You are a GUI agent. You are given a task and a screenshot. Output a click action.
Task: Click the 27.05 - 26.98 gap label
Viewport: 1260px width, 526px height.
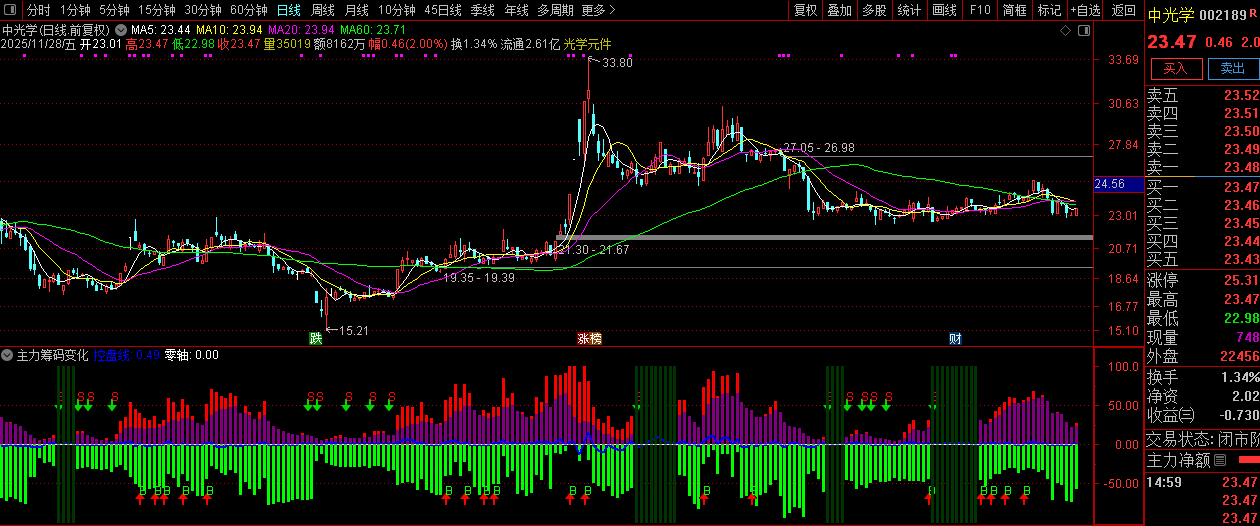coord(819,147)
